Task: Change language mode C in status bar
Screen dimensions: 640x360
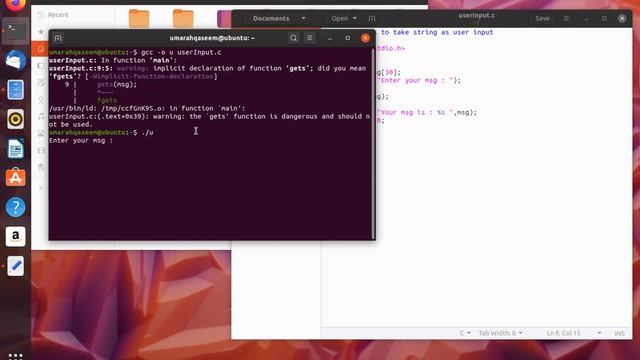Action: click(465, 333)
